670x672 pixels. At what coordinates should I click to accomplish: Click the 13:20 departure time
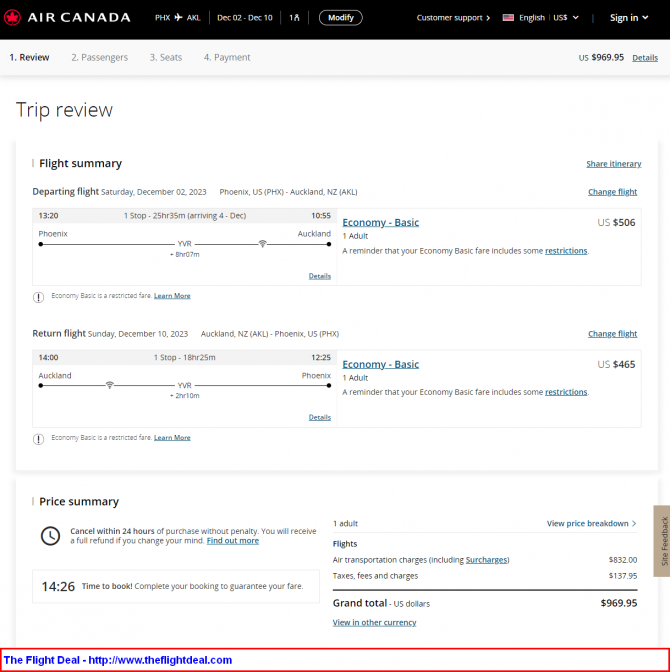(48, 216)
